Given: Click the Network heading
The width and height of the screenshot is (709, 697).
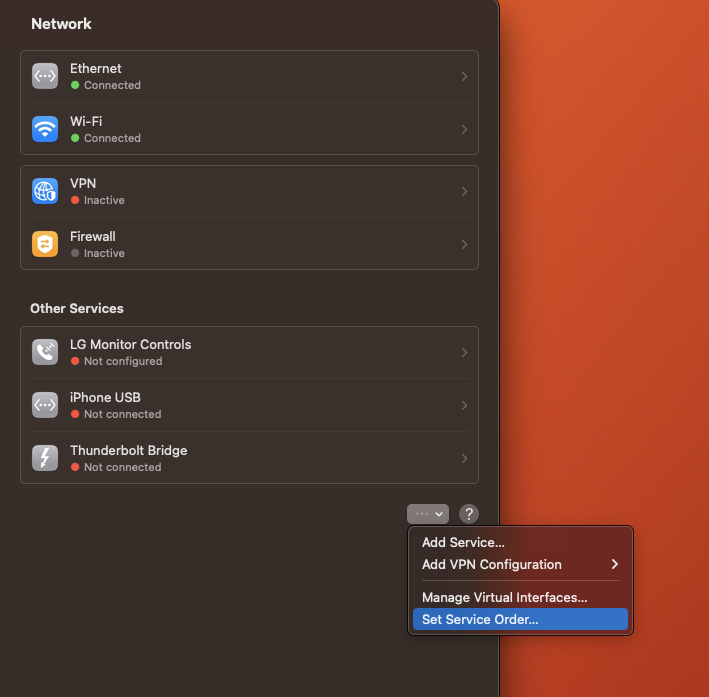Looking at the screenshot, I should pyautogui.click(x=61, y=24).
